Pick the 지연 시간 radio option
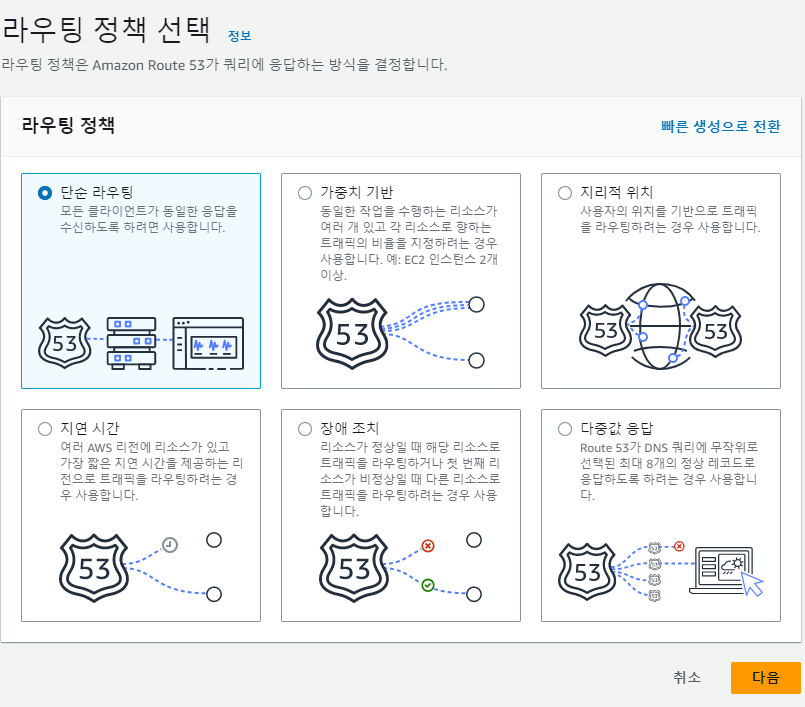The width and height of the screenshot is (805, 707). coord(45,429)
